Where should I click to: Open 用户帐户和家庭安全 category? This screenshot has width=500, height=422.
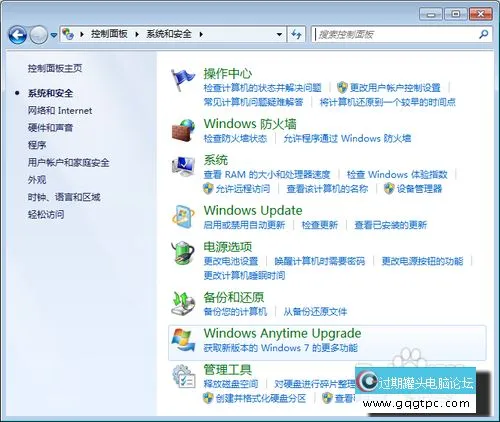tap(69, 163)
